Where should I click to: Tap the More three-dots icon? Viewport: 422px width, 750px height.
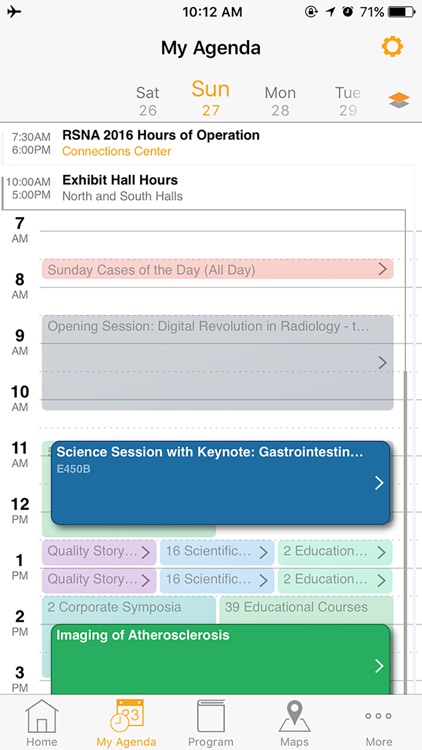[x=378, y=716]
